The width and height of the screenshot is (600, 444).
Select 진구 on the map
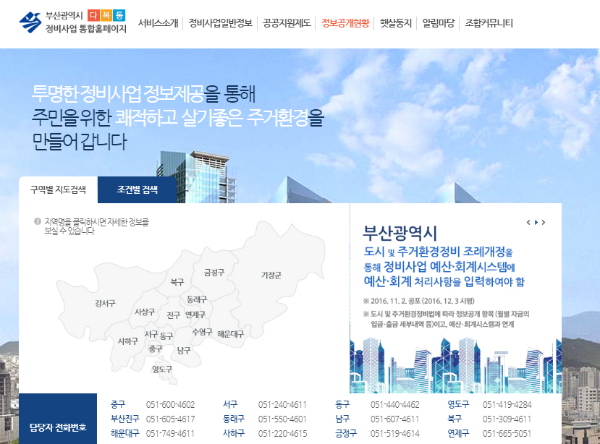click(173, 315)
